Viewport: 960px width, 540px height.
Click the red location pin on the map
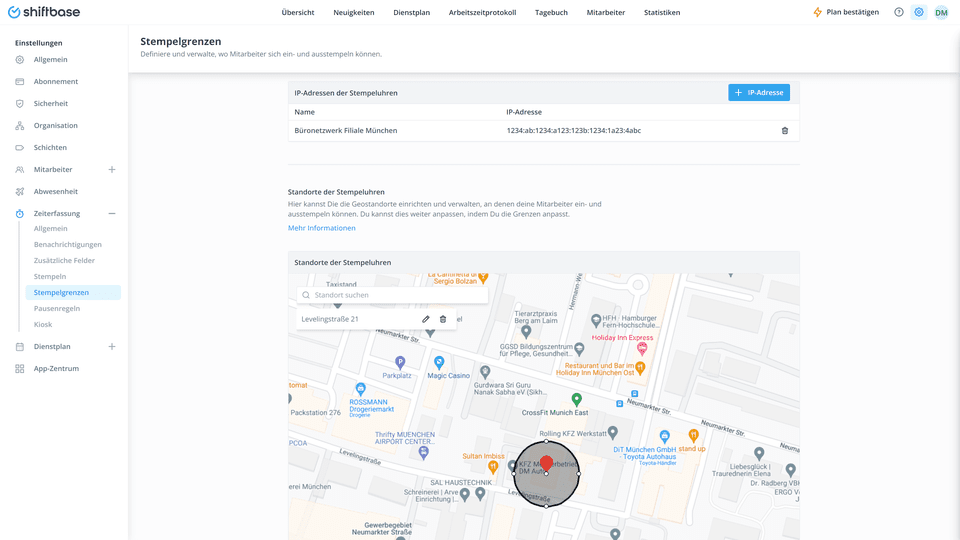[546, 463]
